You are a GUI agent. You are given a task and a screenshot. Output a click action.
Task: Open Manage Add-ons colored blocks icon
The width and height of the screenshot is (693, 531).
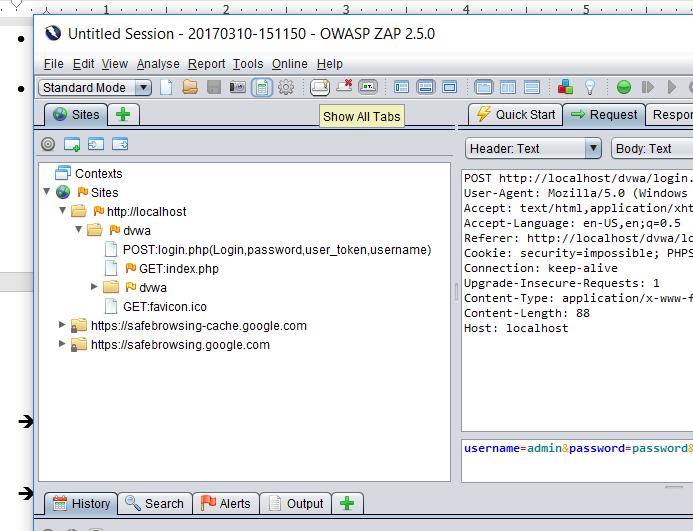pyautogui.click(x=565, y=87)
